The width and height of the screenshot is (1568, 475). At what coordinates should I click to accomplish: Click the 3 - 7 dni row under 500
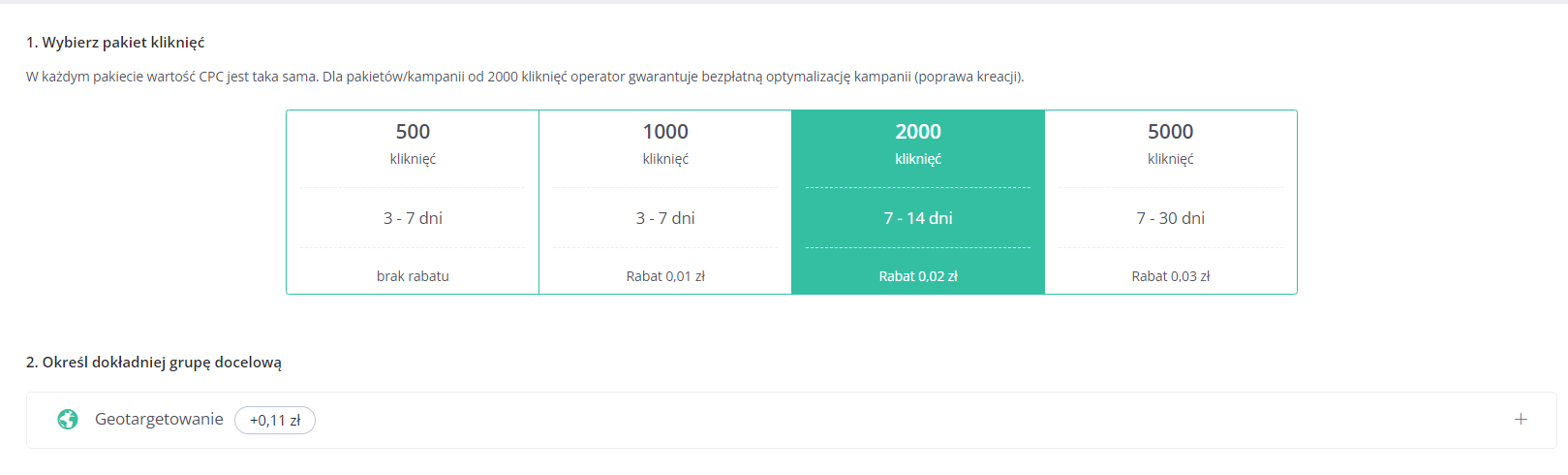[413, 218]
